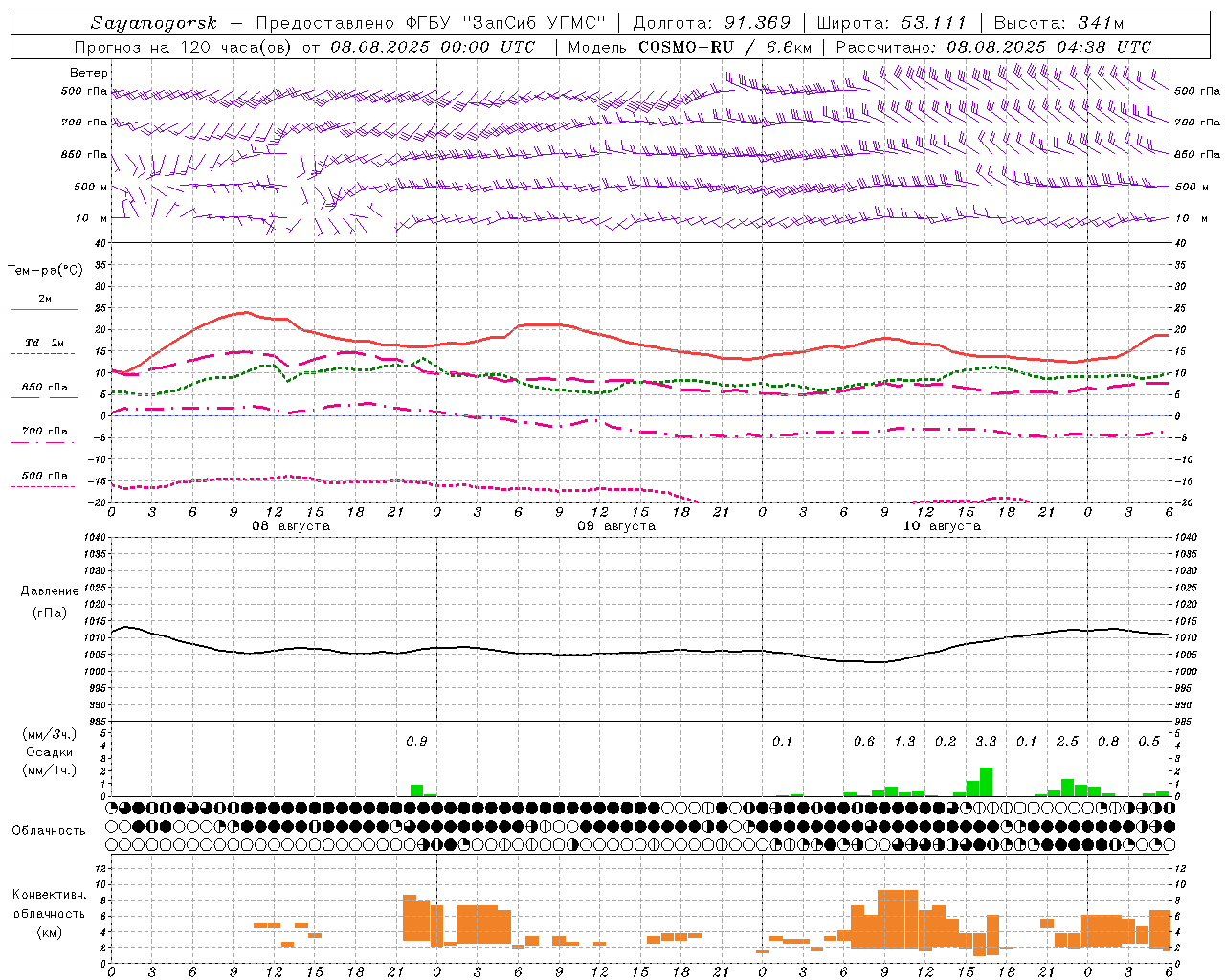The width and height of the screenshot is (1225, 980).
Task: Click the 1.3 precipitation total
Action: [x=904, y=741]
